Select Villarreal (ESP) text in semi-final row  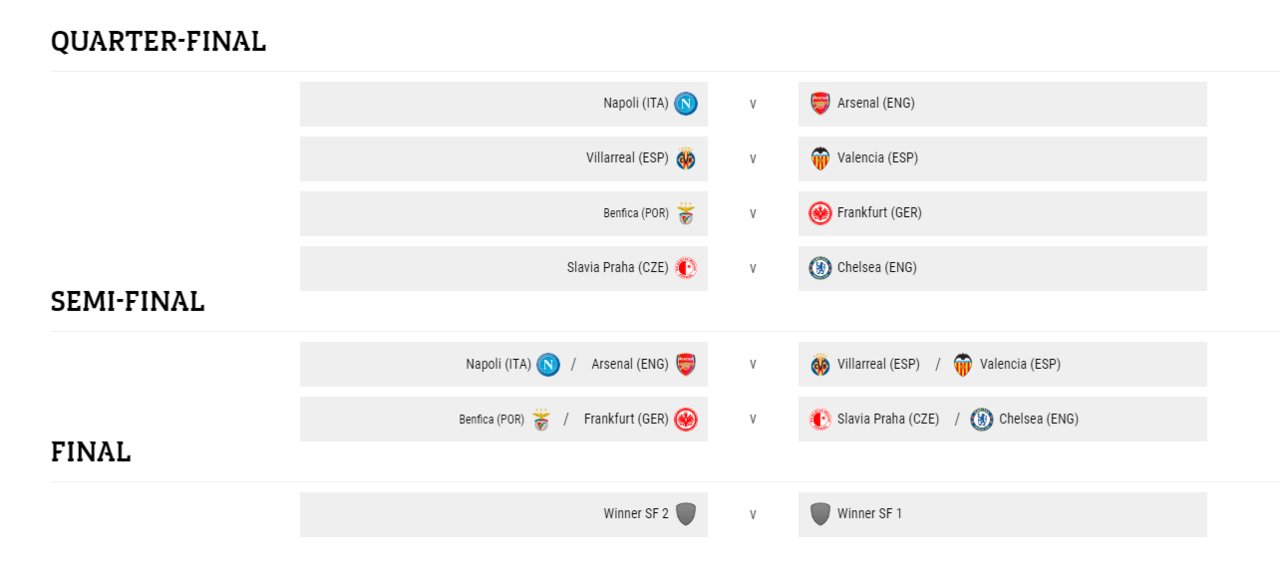(878, 364)
